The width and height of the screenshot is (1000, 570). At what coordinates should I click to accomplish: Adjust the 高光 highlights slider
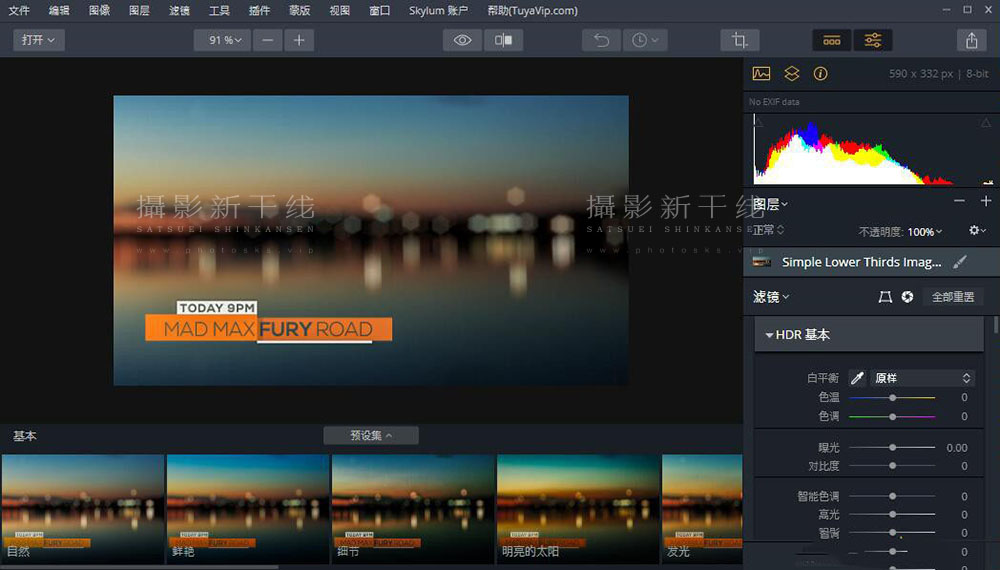892,514
